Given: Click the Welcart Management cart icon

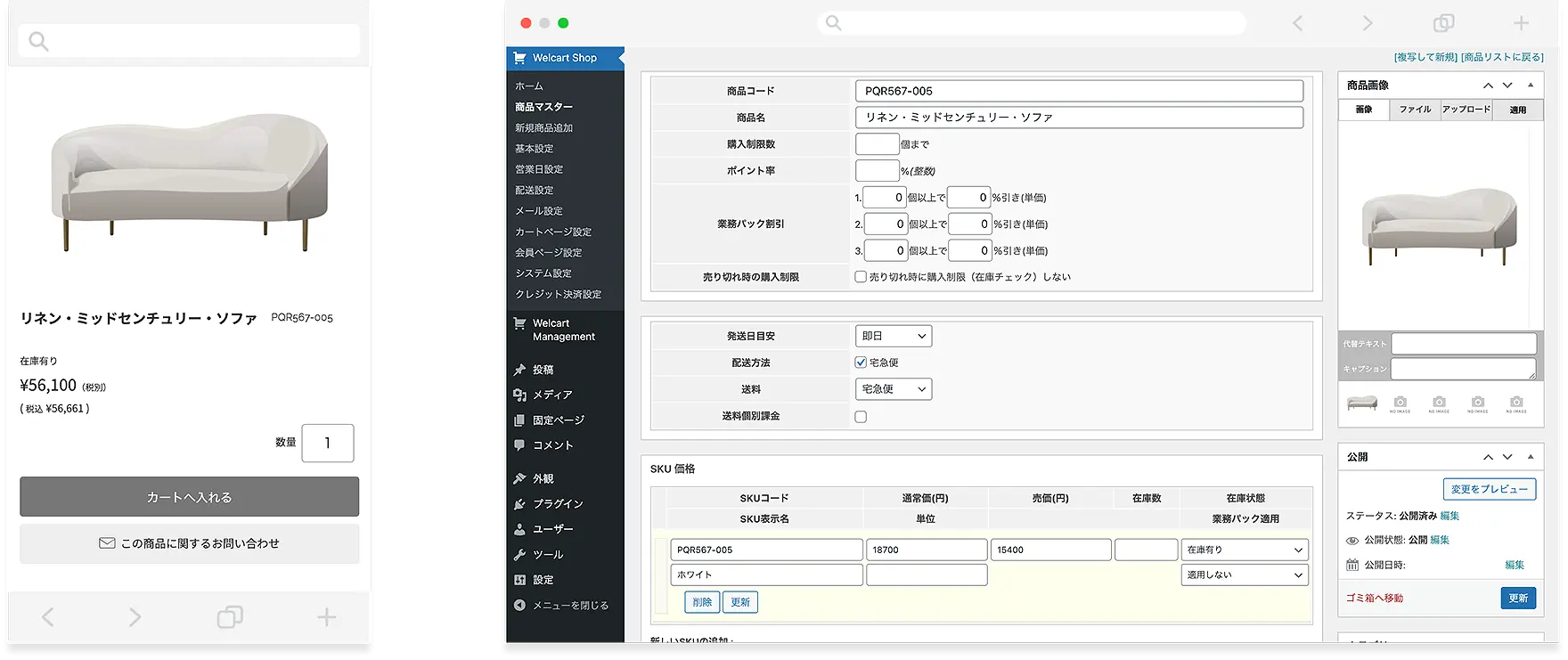Looking at the screenshot, I should click(x=519, y=323).
